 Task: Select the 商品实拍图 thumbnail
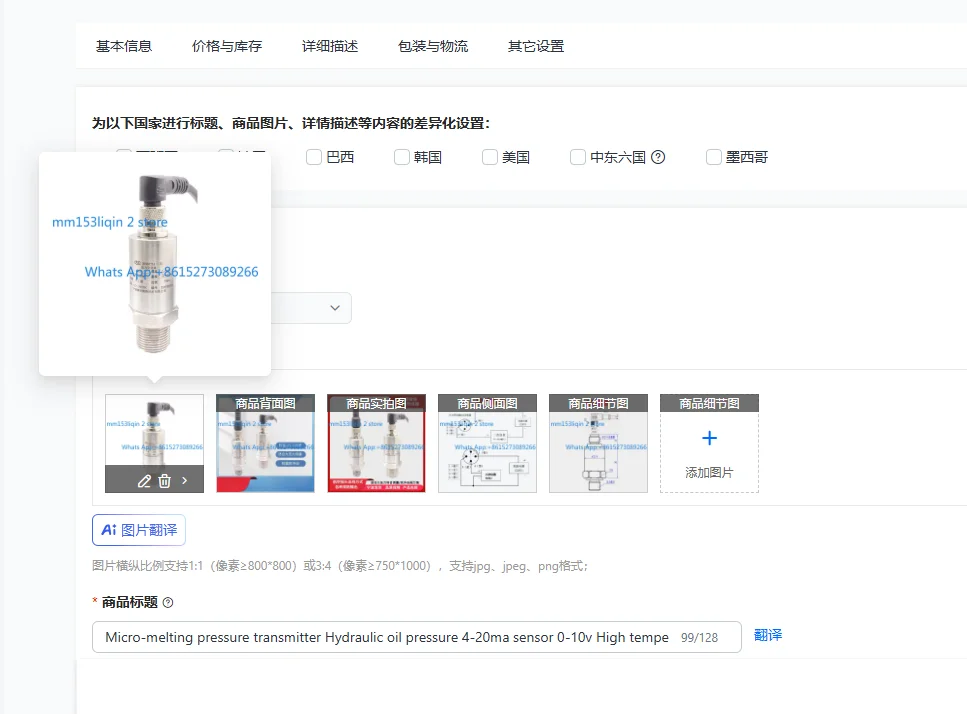click(376, 443)
